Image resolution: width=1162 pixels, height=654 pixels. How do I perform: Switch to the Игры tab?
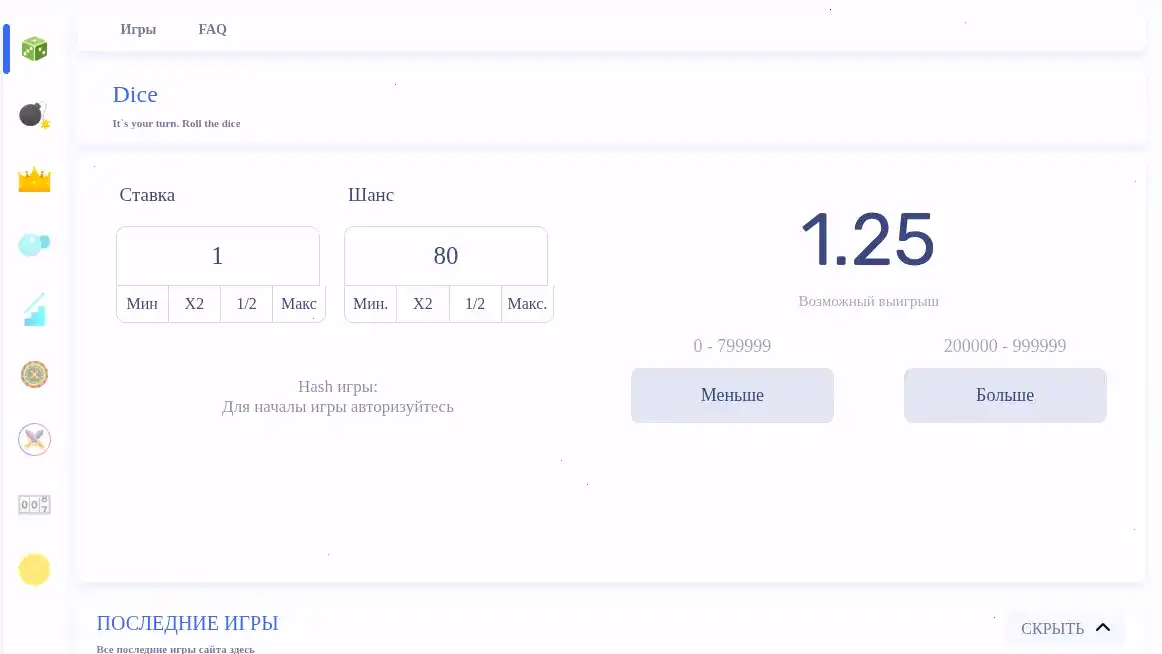(x=137, y=29)
